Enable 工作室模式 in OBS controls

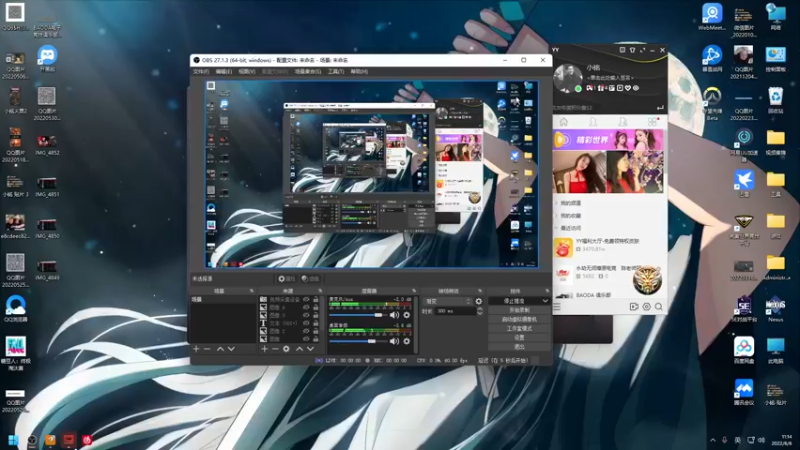click(x=519, y=329)
